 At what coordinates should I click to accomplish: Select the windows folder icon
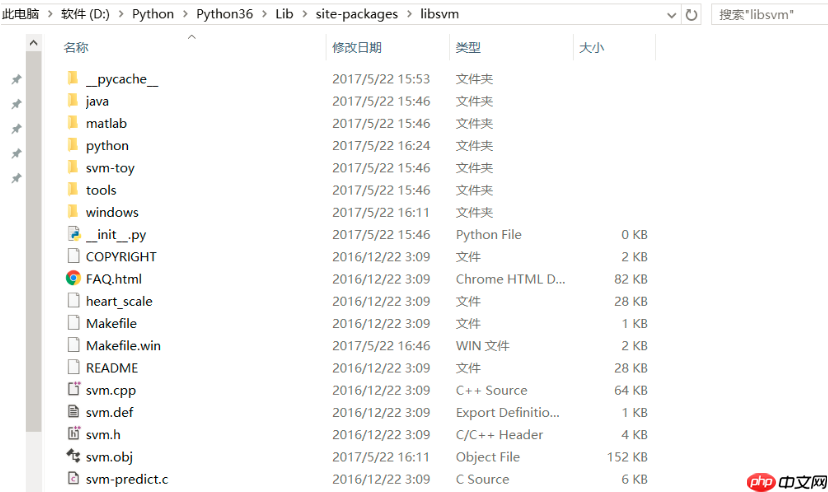click(x=73, y=212)
